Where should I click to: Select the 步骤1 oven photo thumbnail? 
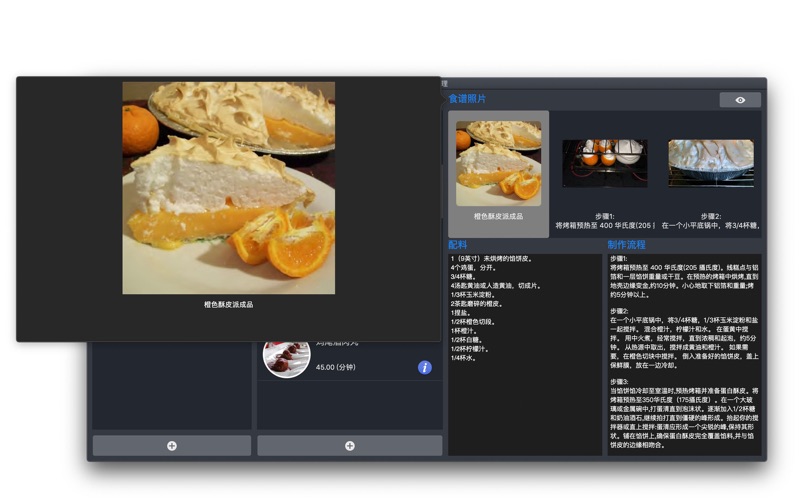604,163
